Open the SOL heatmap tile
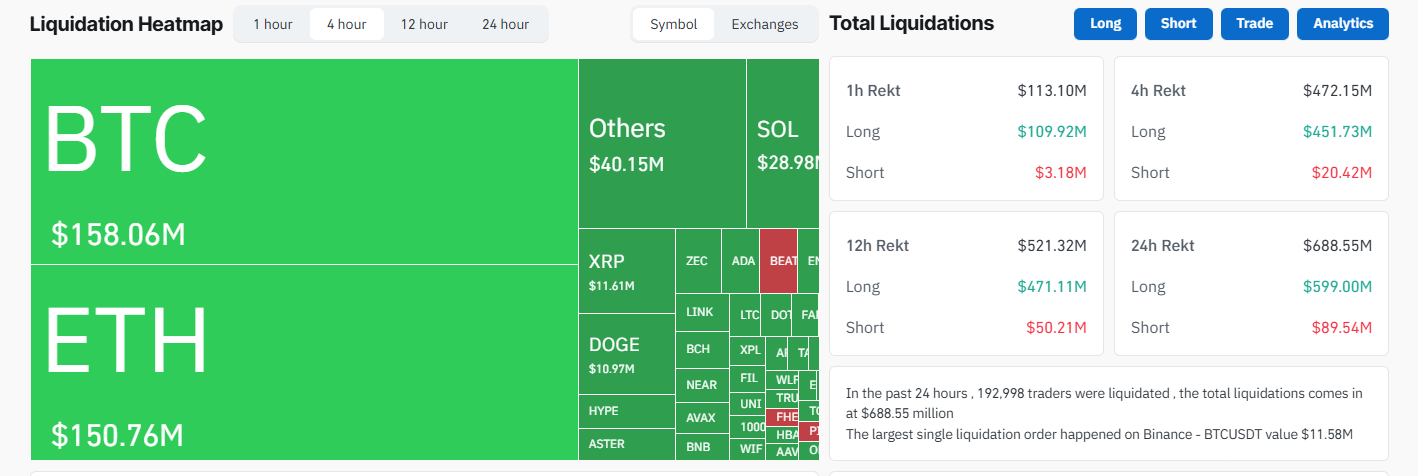Viewport: 1418px width, 476px height. click(x=783, y=143)
